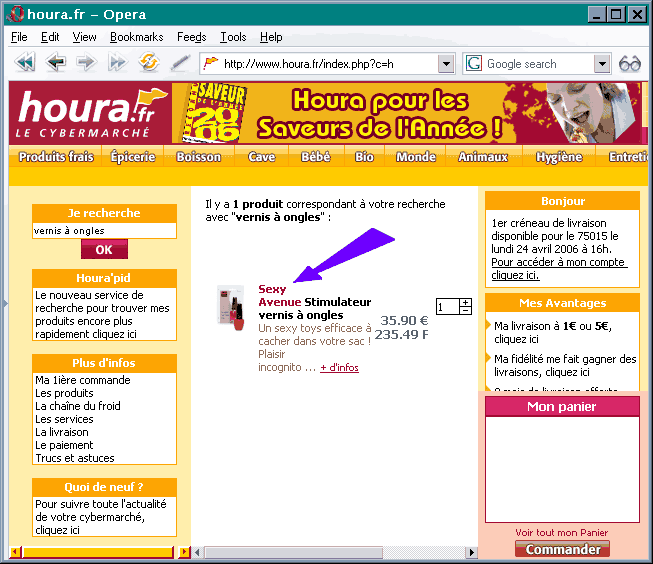This screenshot has height=564, width=653.
Task: Open Le paiement link
Action: [x=64, y=445]
